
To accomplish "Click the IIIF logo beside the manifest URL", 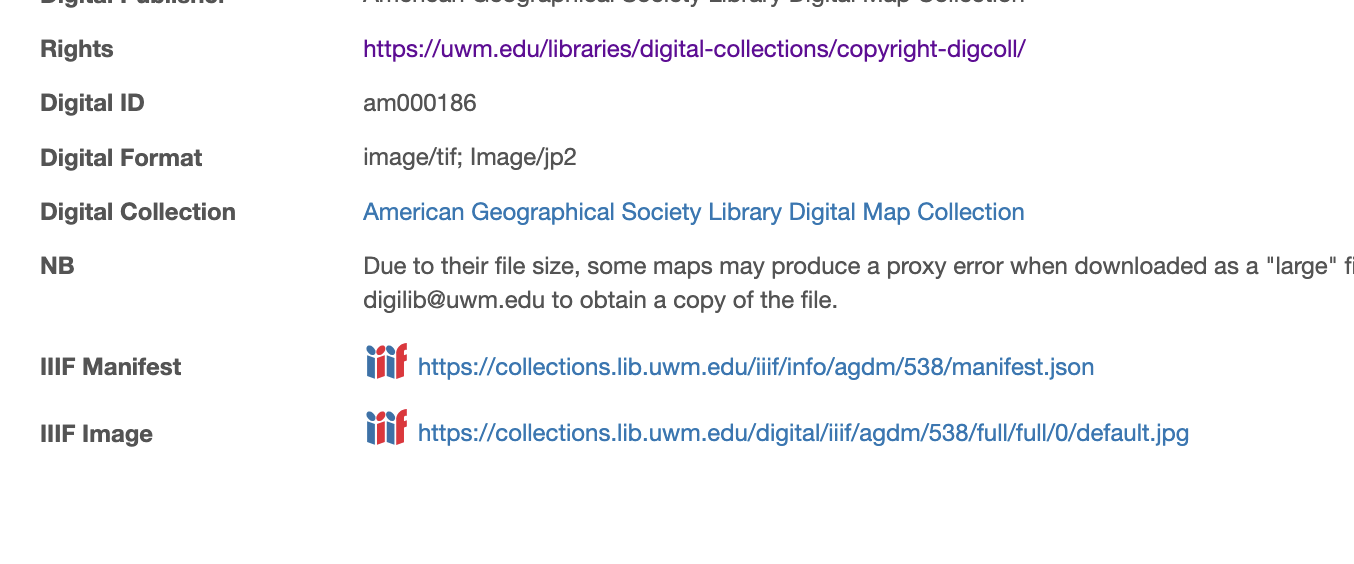I will pos(386,362).
